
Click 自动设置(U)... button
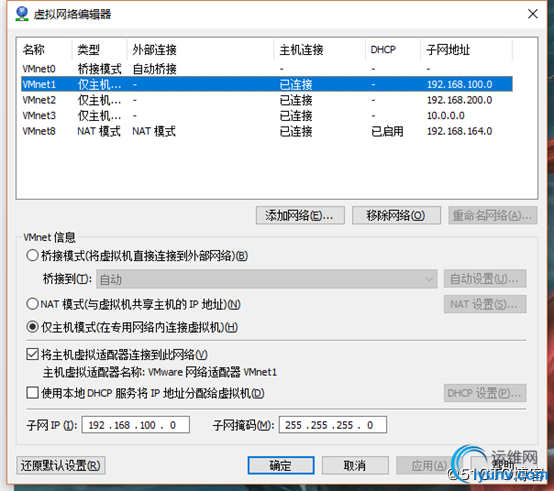(485, 279)
